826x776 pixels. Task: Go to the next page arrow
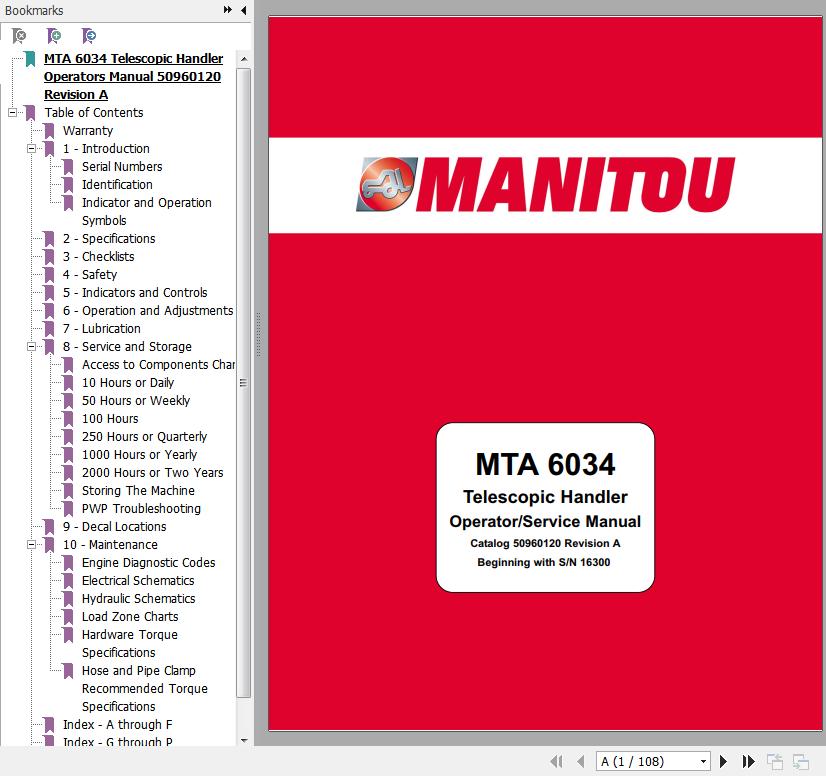pyautogui.click(x=723, y=761)
